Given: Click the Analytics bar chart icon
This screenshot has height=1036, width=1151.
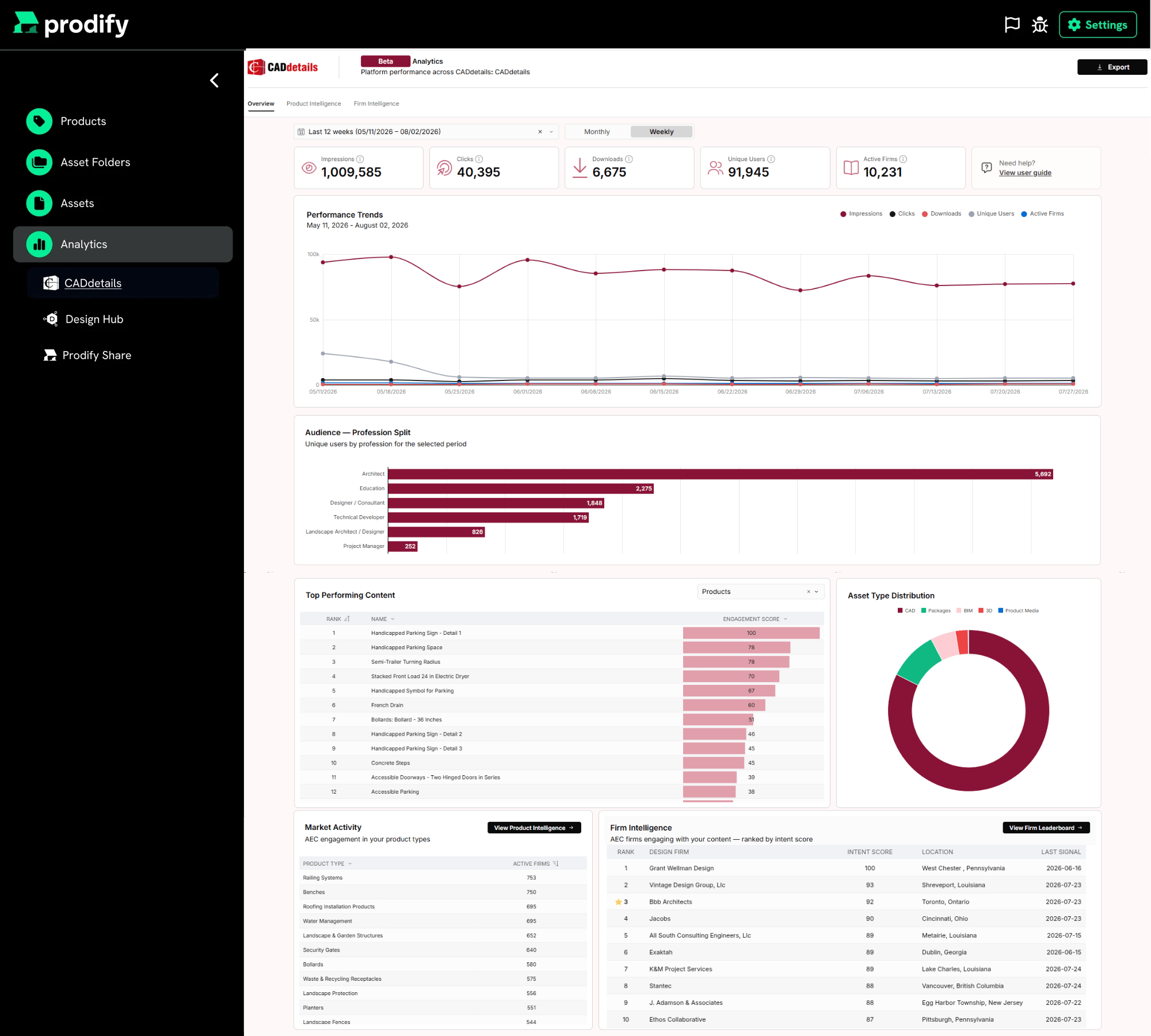Looking at the screenshot, I should point(39,244).
